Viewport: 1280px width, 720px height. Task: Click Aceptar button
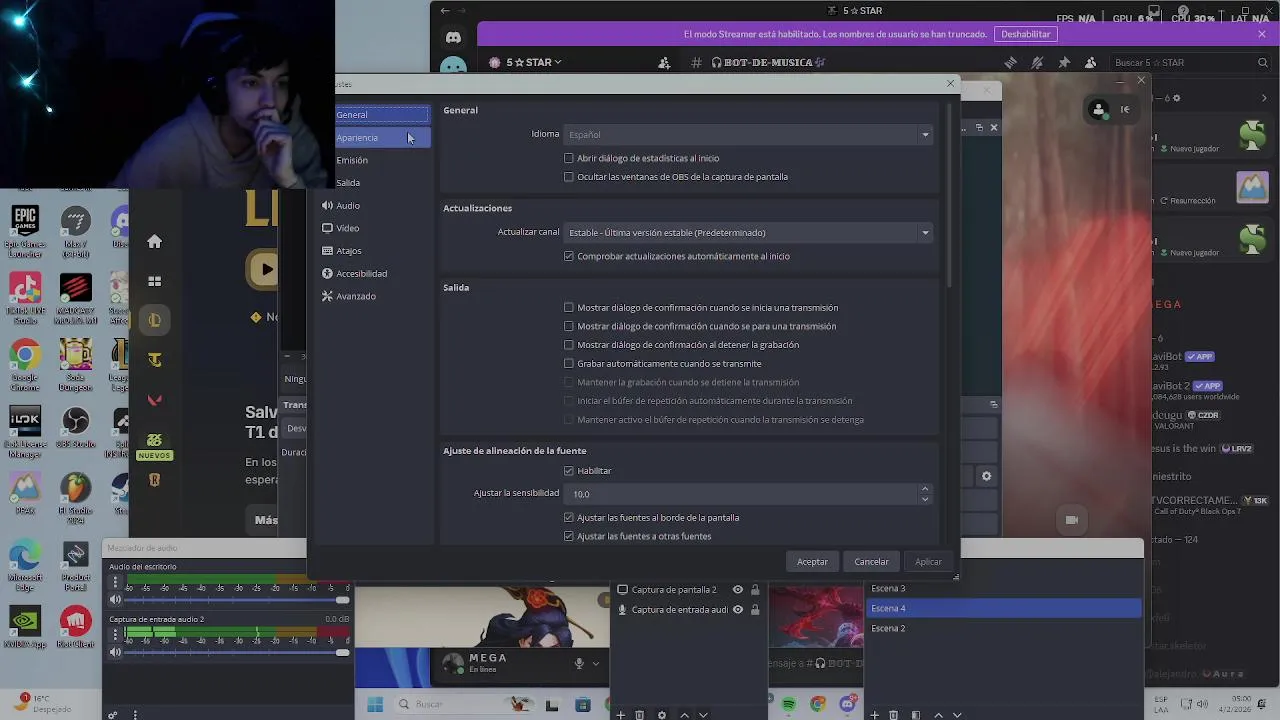click(x=812, y=562)
